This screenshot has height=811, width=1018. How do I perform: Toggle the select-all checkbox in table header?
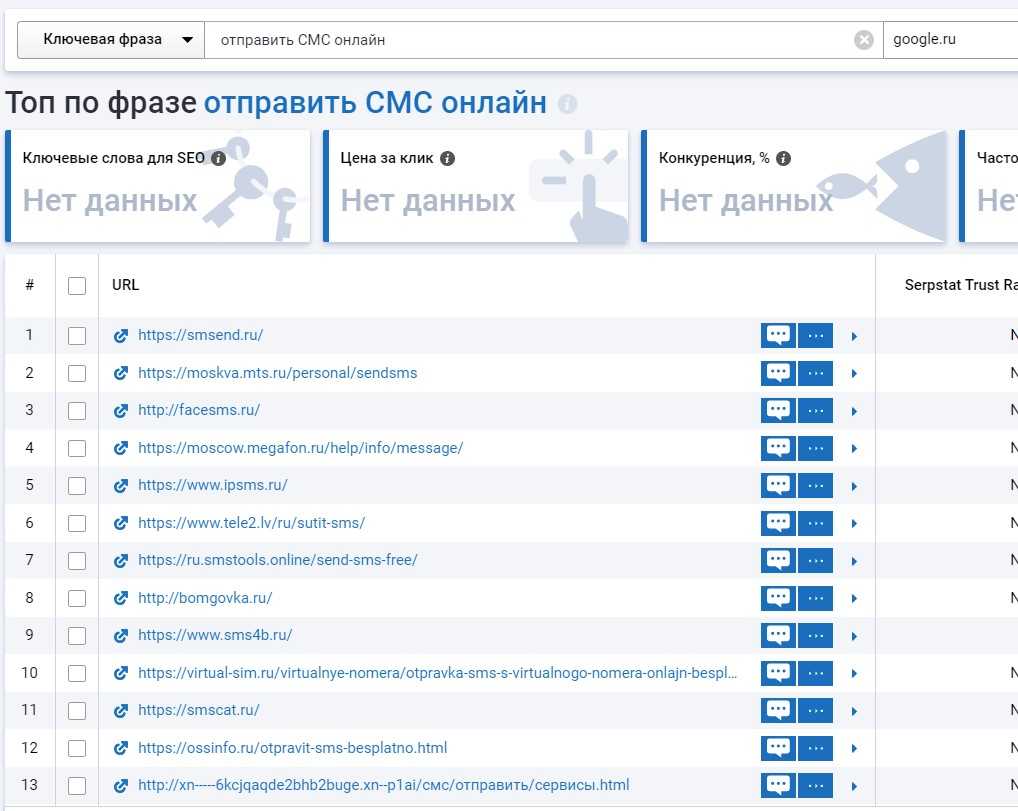(77, 286)
